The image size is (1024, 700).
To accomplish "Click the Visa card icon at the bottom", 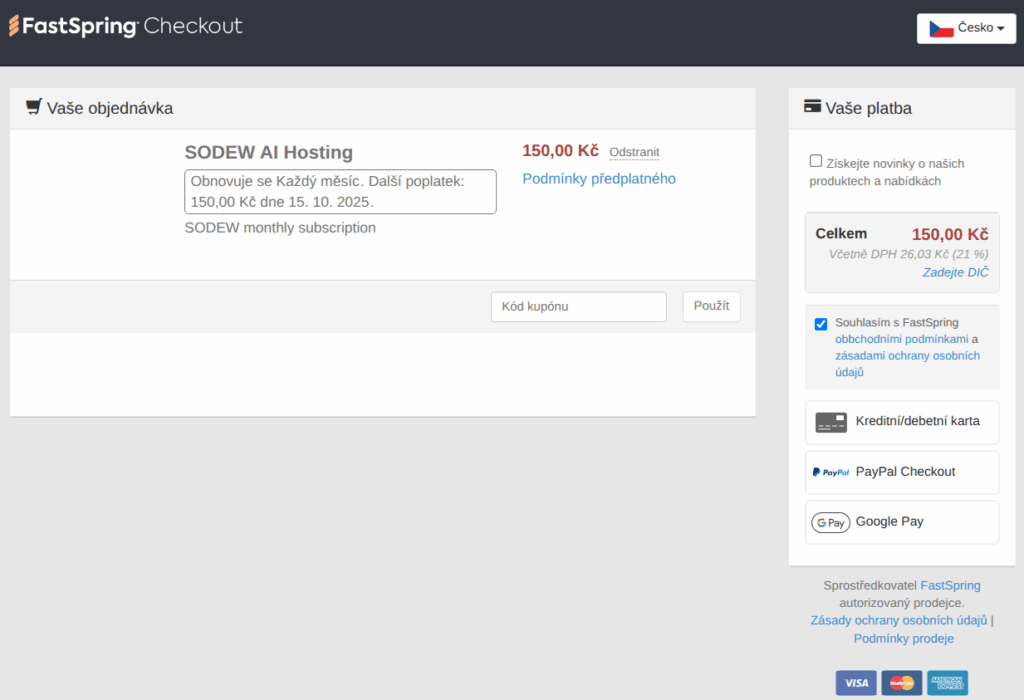I will click(856, 682).
